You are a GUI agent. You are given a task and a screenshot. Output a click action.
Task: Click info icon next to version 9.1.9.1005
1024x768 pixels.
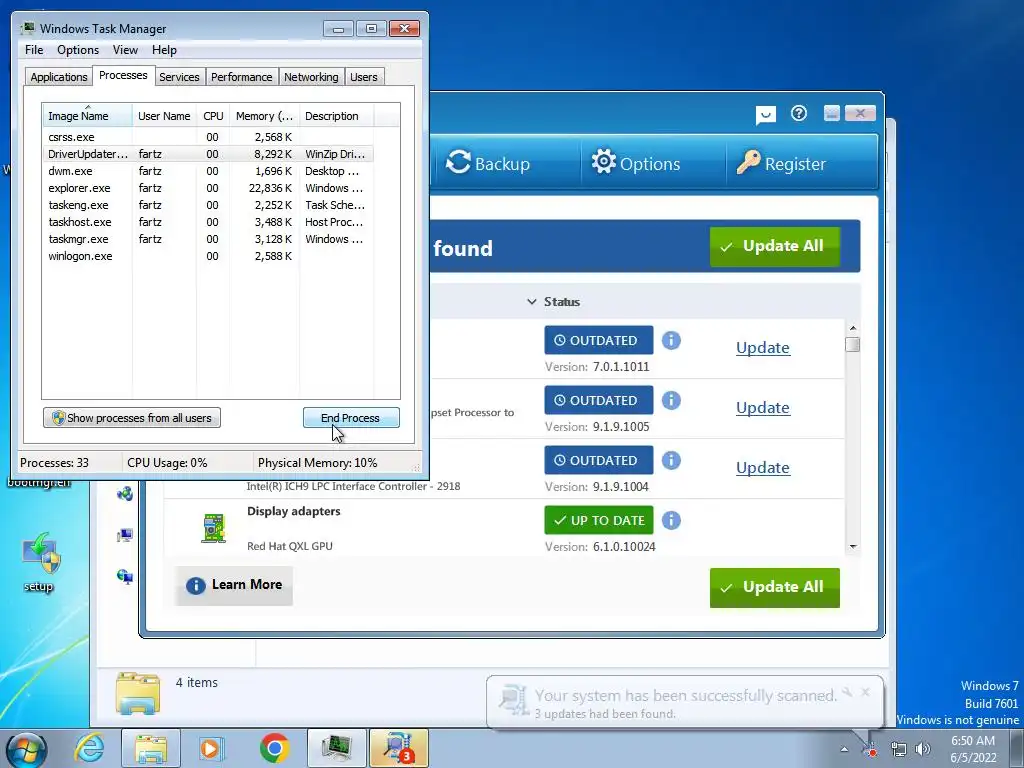(671, 400)
